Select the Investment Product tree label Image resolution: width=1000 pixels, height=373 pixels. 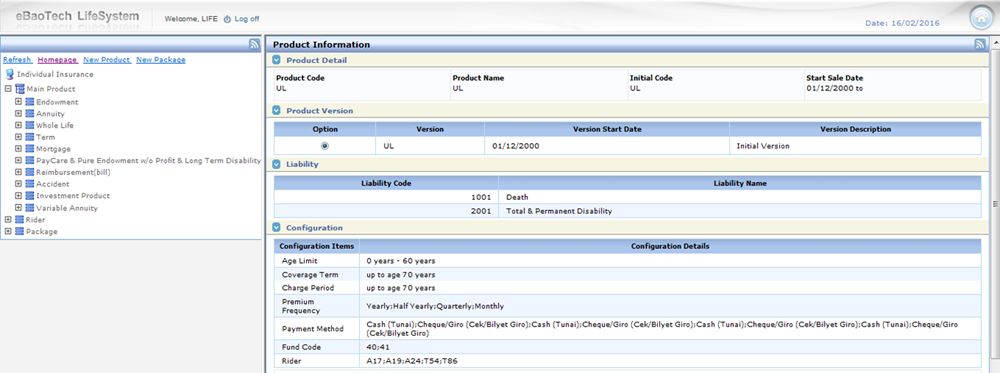click(73, 196)
